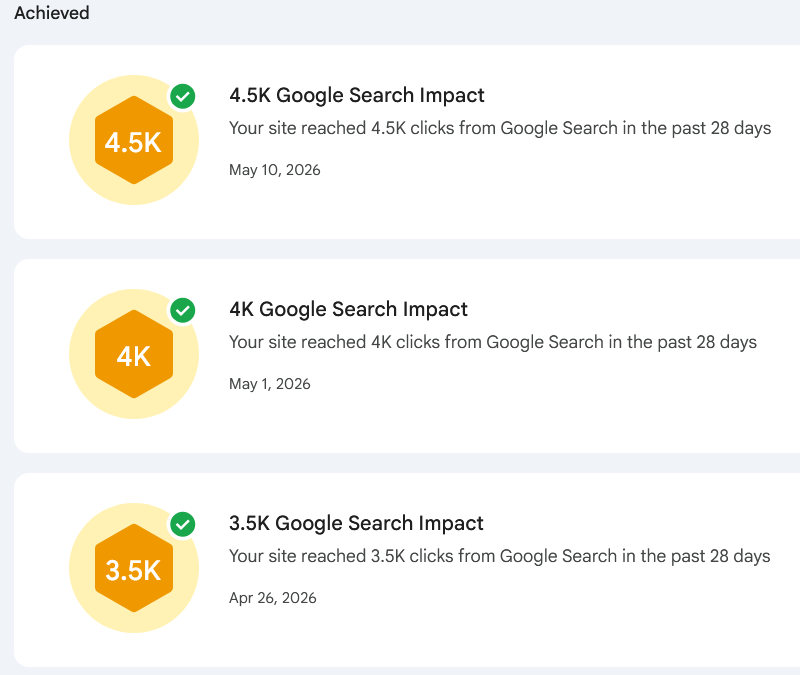The image size is (800, 675).
Task: Click green checkmark on 3.5K badge
Action: pyautogui.click(x=183, y=524)
